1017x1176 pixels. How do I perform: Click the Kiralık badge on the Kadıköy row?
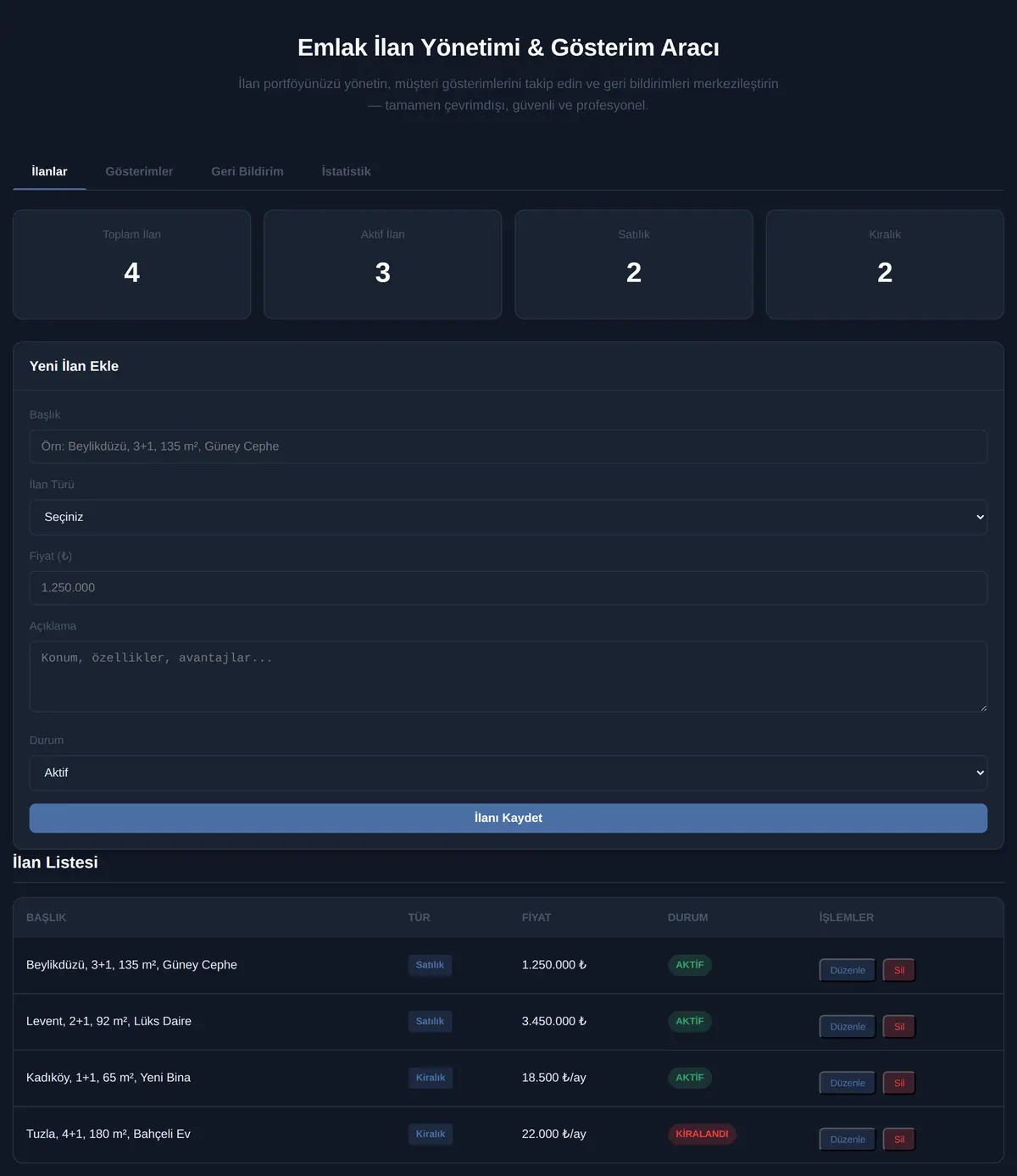point(431,1078)
